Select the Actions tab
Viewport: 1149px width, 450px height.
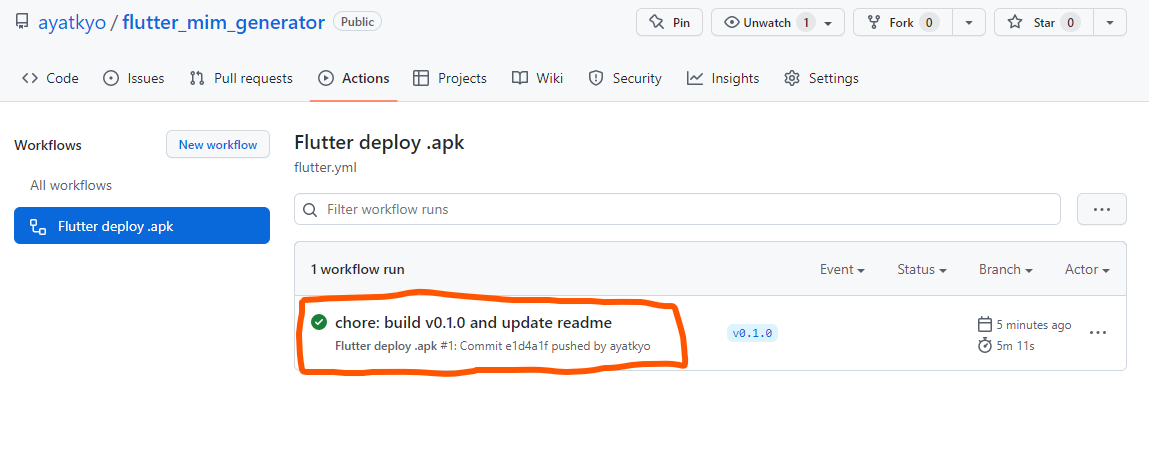pyautogui.click(x=353, y=78)
